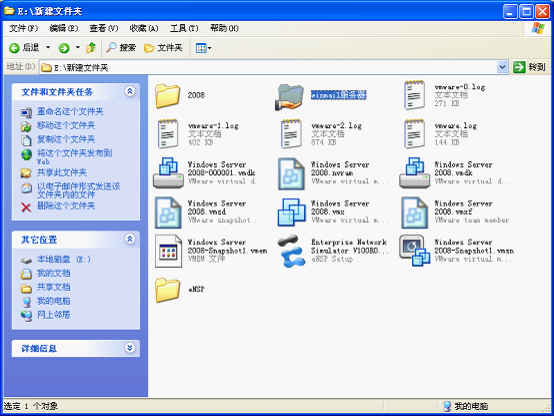Select Windows Server 2008.vmsd snapshot icon

pos(168,212)
